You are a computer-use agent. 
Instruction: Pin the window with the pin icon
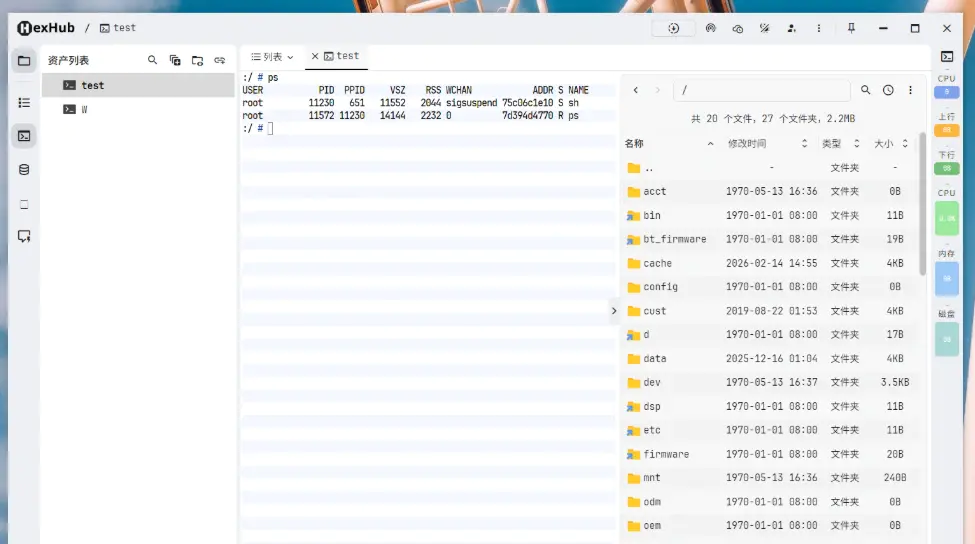(852, 28)
